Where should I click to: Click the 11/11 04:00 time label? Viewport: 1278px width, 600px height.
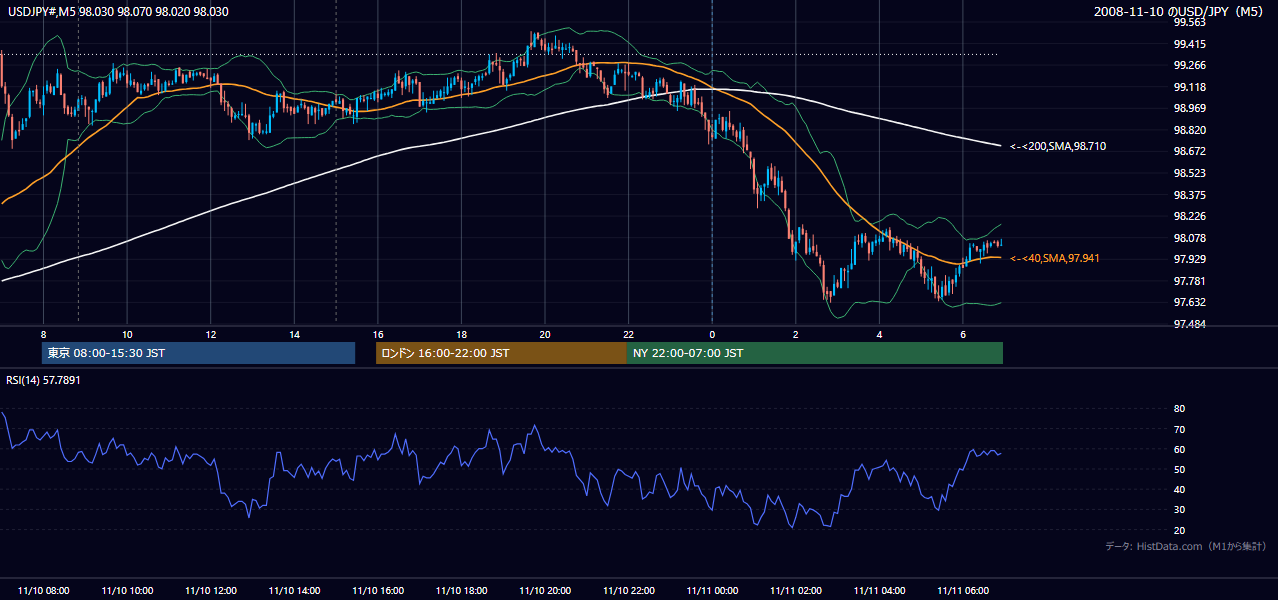tap(879, 591)
